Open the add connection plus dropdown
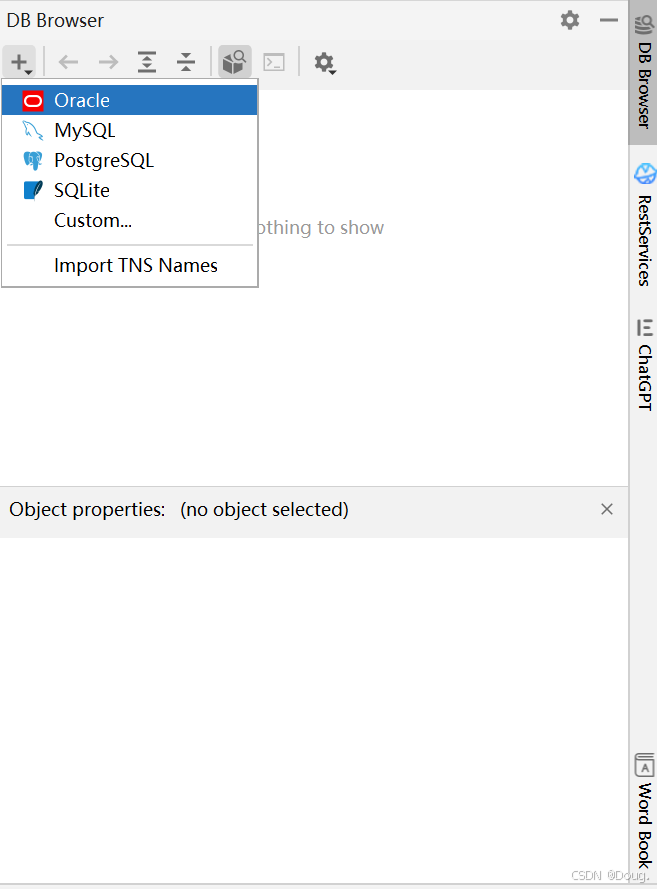Screen dimensions: 657x889 20,62
